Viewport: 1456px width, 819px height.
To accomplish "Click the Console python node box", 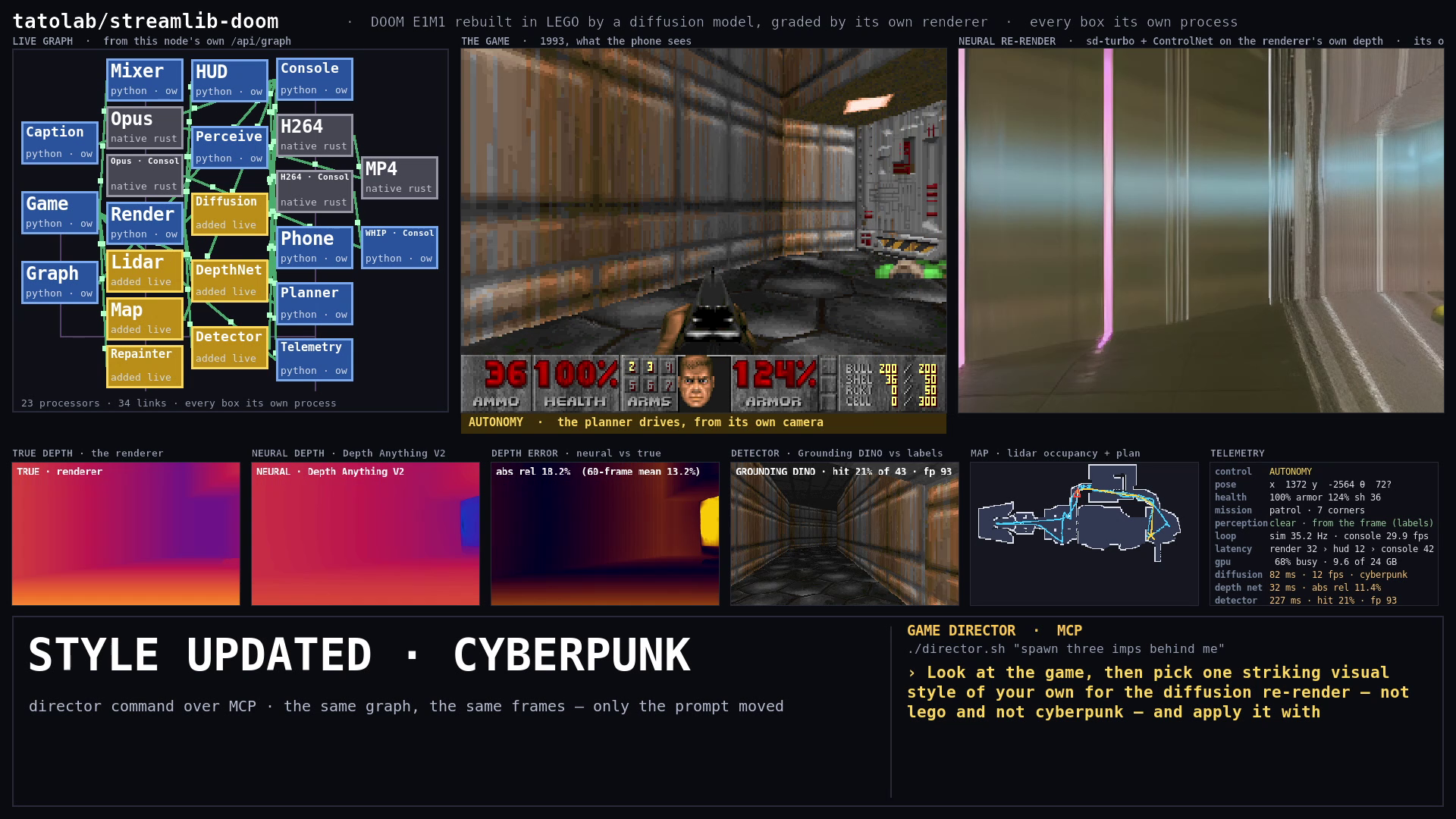I will [314, 79].
